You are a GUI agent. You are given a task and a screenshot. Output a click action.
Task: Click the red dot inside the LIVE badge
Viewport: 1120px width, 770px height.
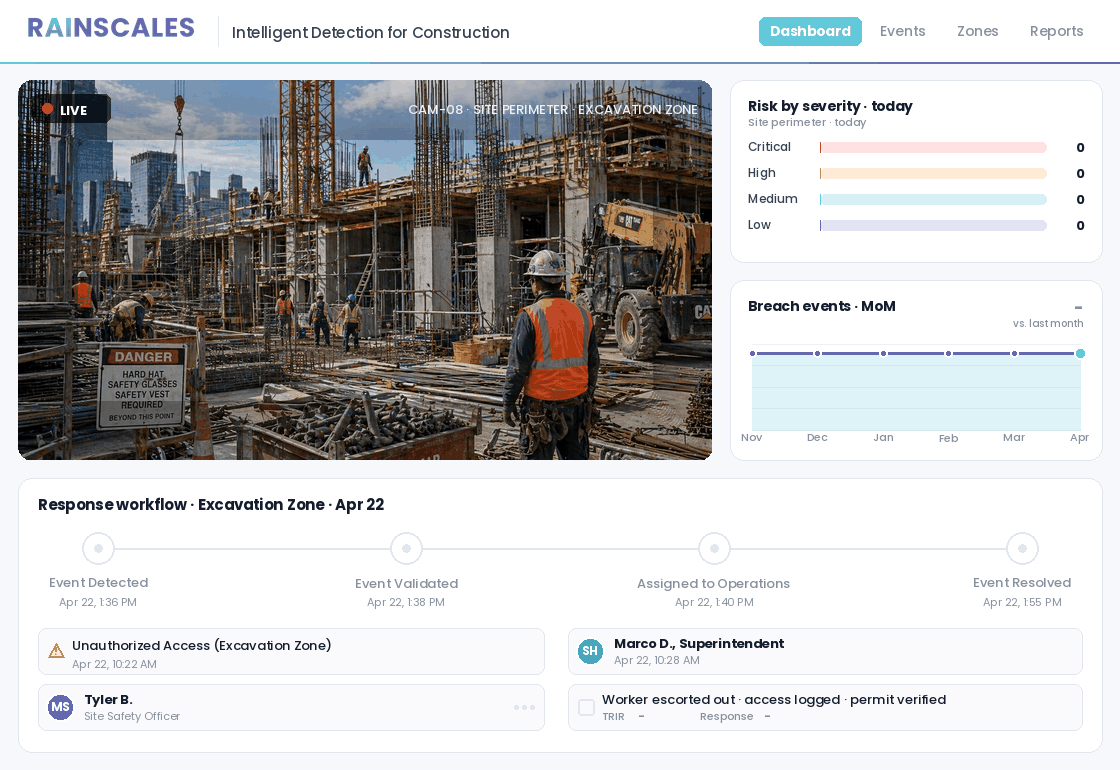tap(46, 109)
